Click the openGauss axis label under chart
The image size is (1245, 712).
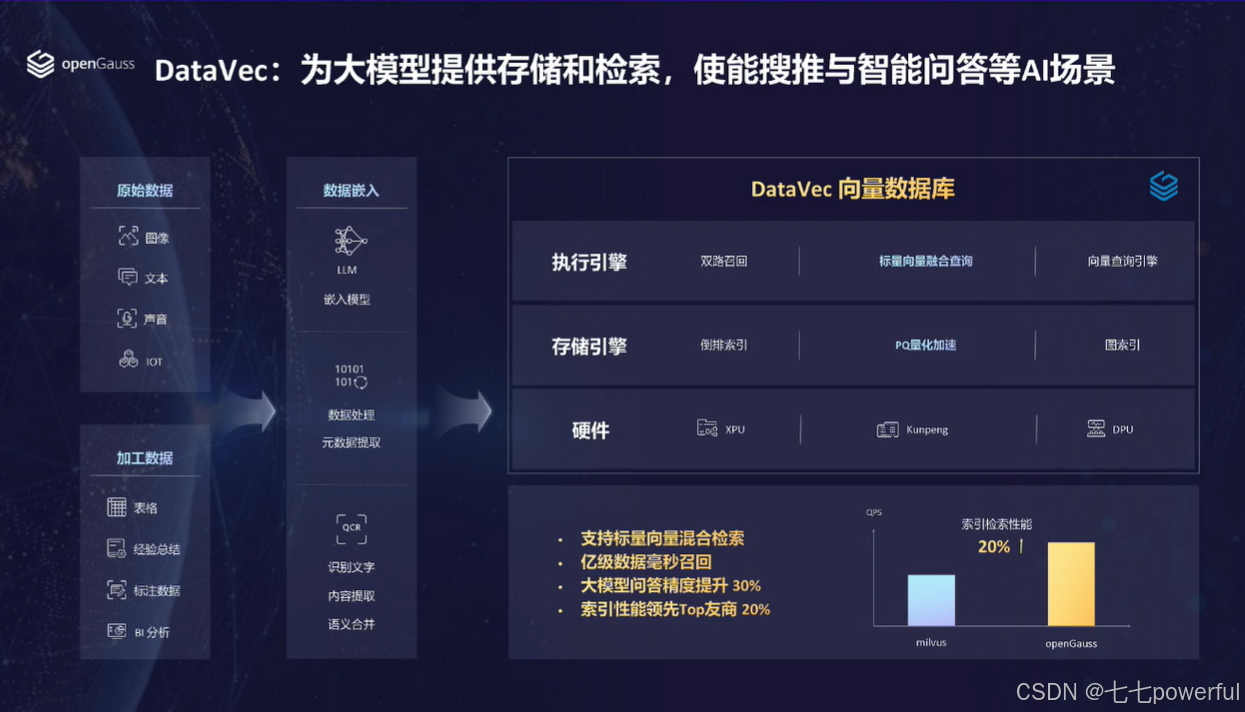click(1071, 643)
